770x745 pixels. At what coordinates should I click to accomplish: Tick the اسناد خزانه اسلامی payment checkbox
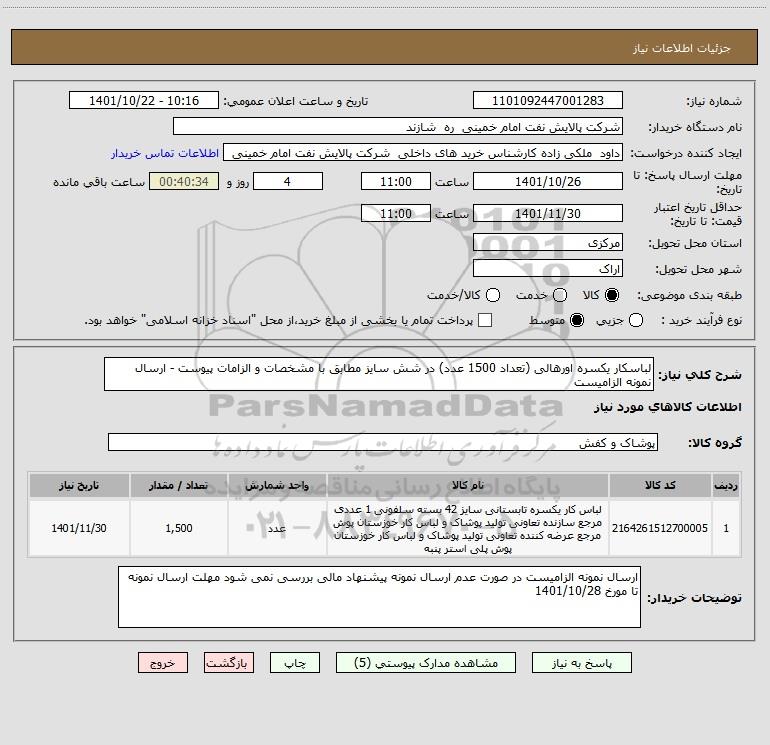point(485,321)
